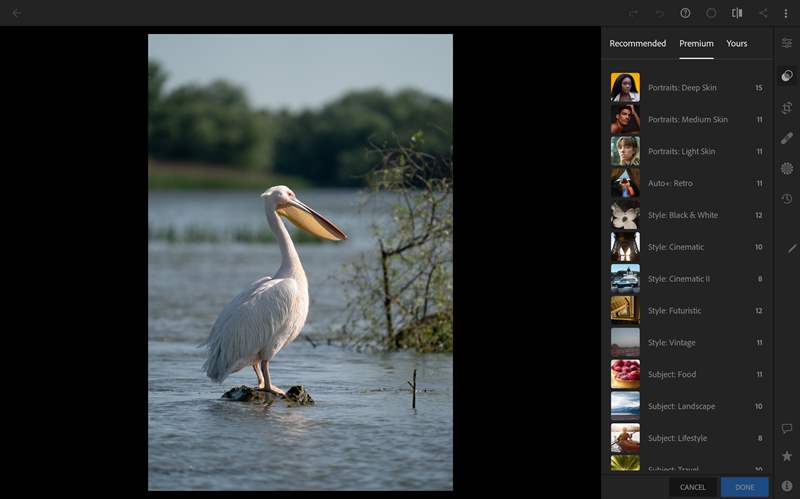
Task: Open the Info panel icon
Action: 787,486
